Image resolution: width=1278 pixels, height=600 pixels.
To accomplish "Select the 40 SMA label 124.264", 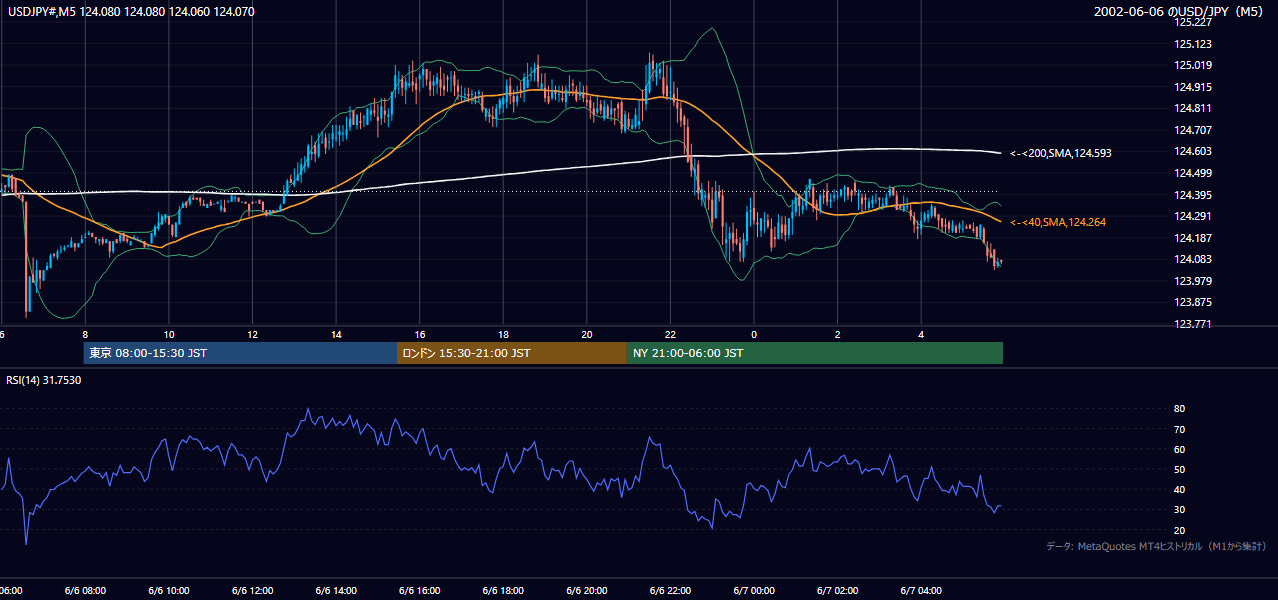I will pyautogui.click(x=1057, y=222).
